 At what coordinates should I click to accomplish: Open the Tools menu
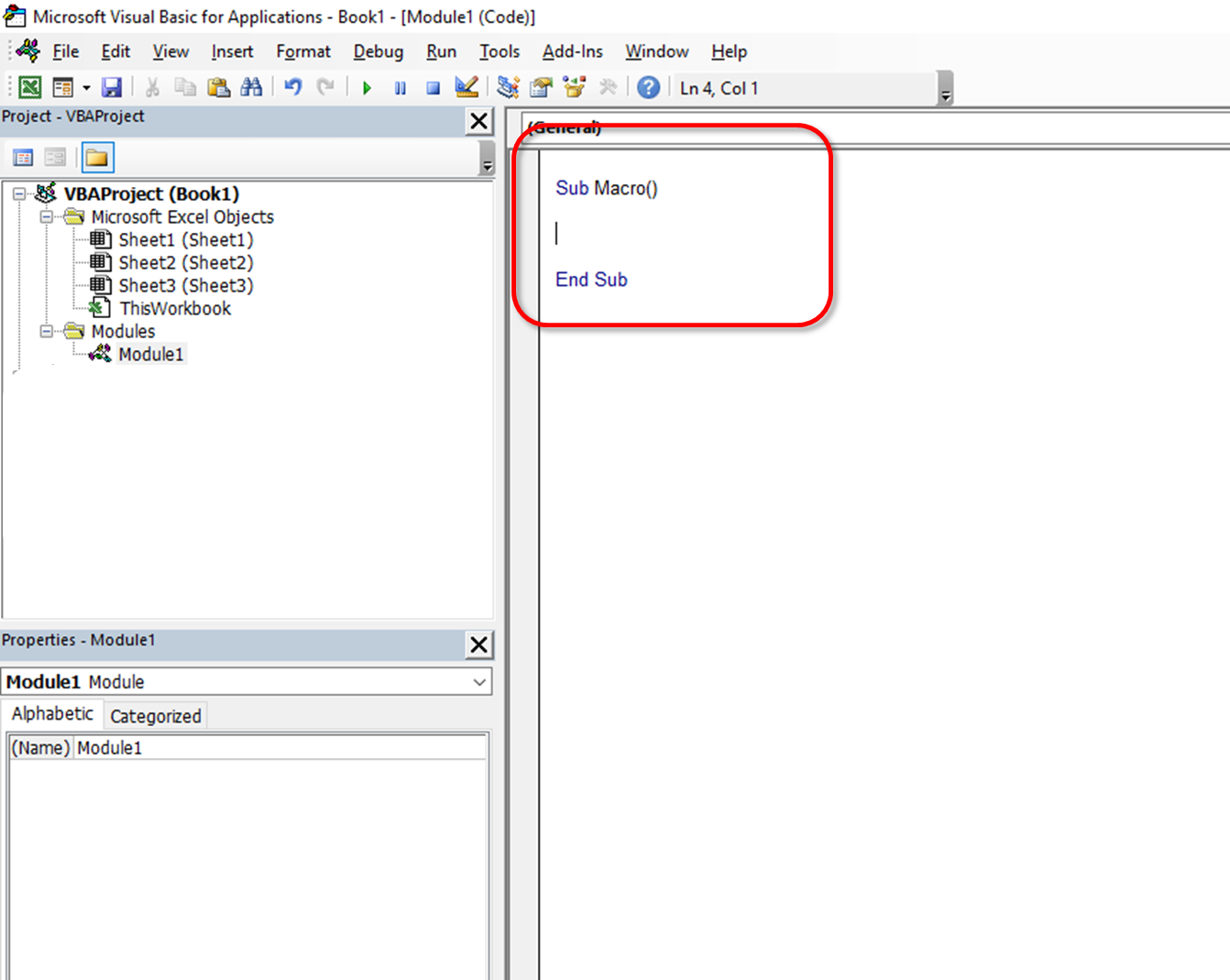tap(500, 52)
